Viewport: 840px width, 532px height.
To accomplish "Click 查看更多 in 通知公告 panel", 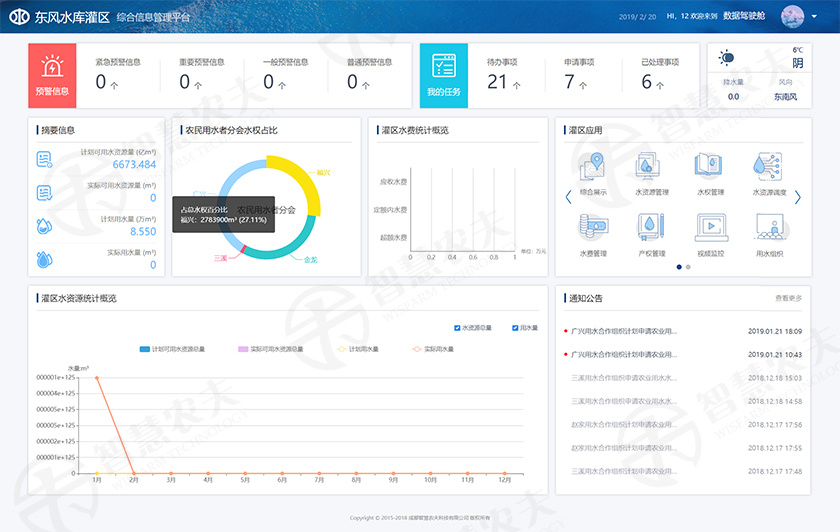I will point(789,298).
